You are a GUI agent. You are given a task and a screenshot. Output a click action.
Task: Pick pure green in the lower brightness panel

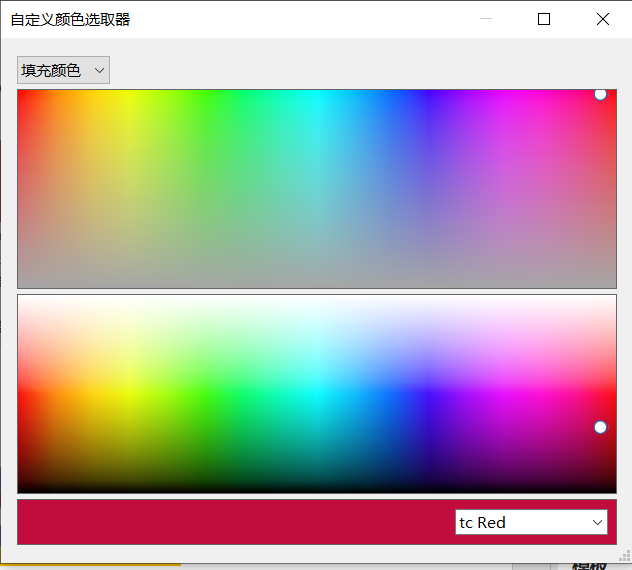point(206,393)
